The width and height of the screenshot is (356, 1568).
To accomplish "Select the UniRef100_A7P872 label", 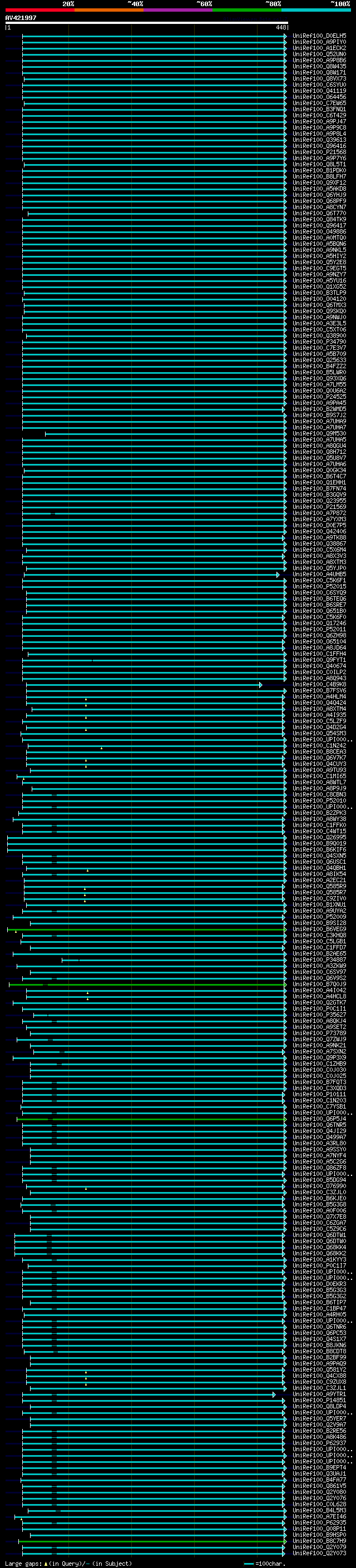I will [x=319, y=513].
